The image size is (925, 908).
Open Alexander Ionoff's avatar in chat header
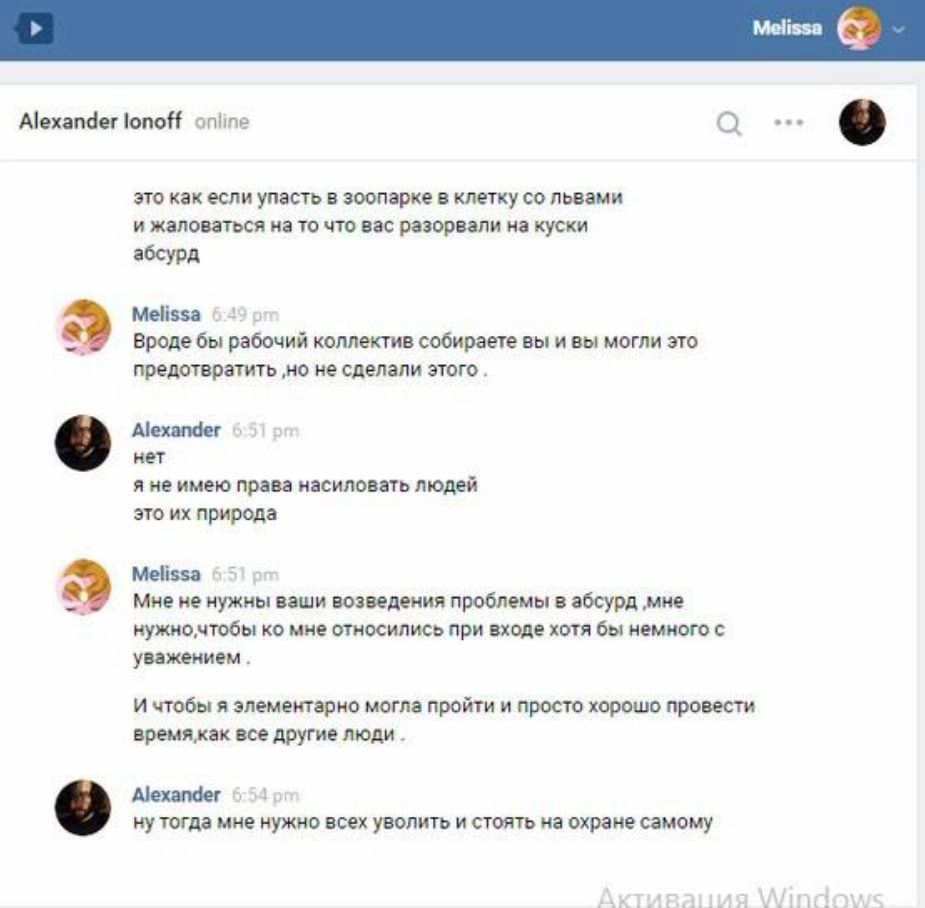[862, 122]
